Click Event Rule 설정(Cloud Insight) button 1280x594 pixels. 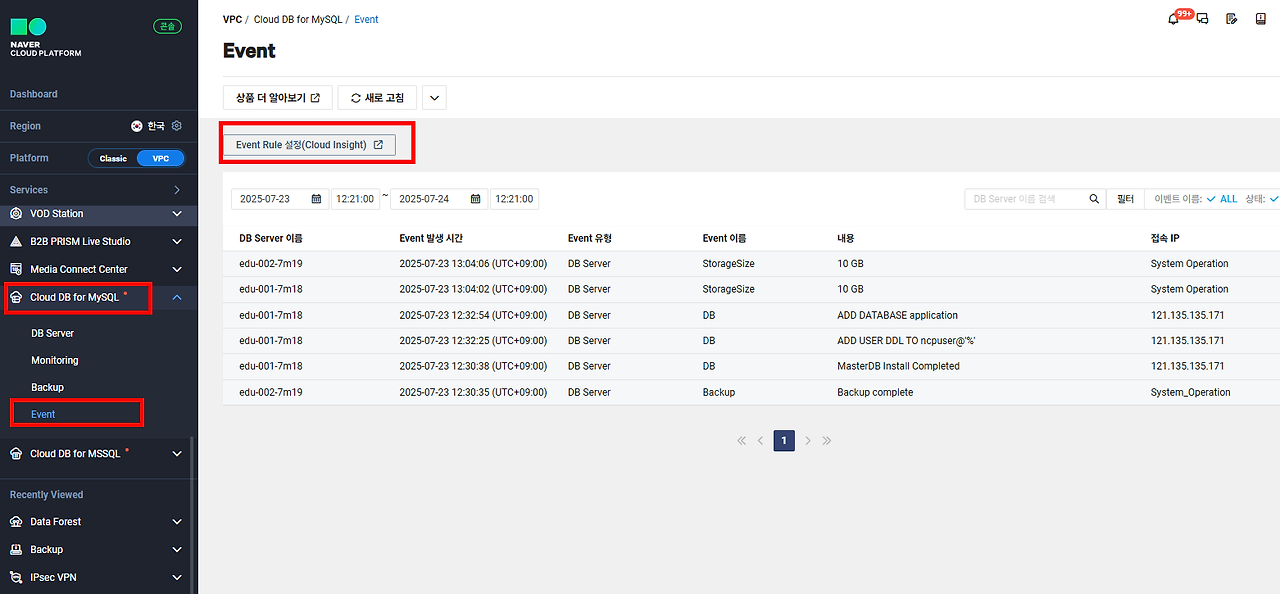(309, 145)
